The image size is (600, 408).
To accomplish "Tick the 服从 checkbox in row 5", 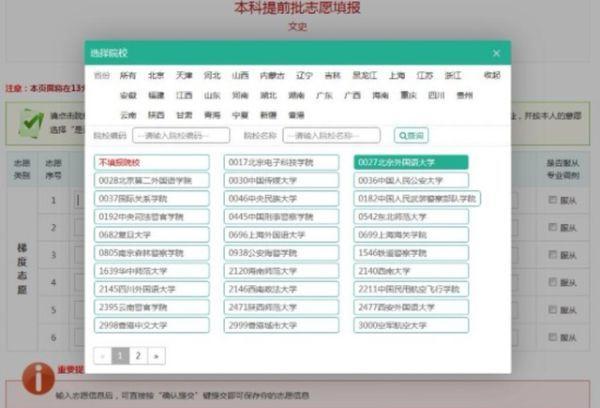I will click(552, 309).
